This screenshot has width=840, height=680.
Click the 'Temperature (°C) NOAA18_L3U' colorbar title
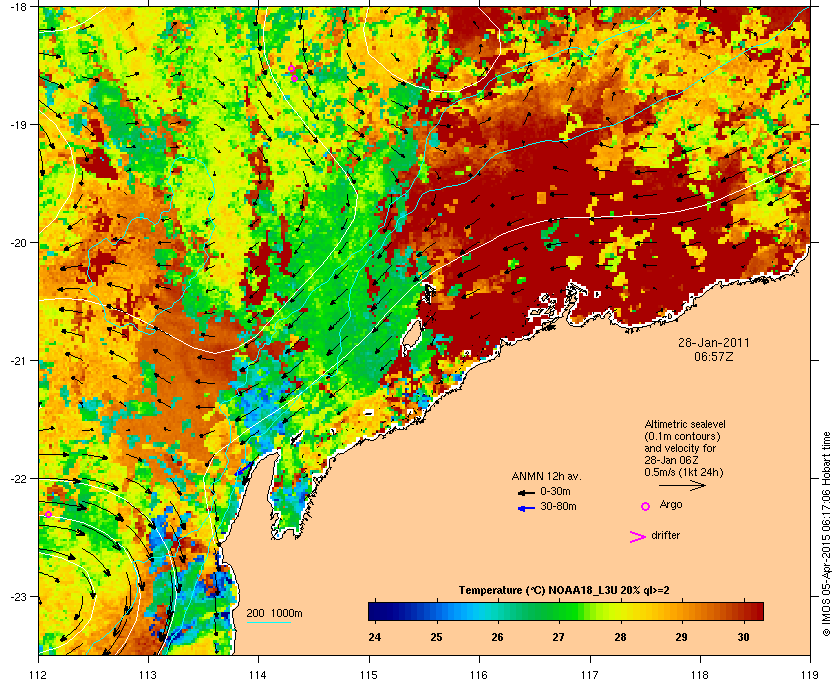pos(538,590)
